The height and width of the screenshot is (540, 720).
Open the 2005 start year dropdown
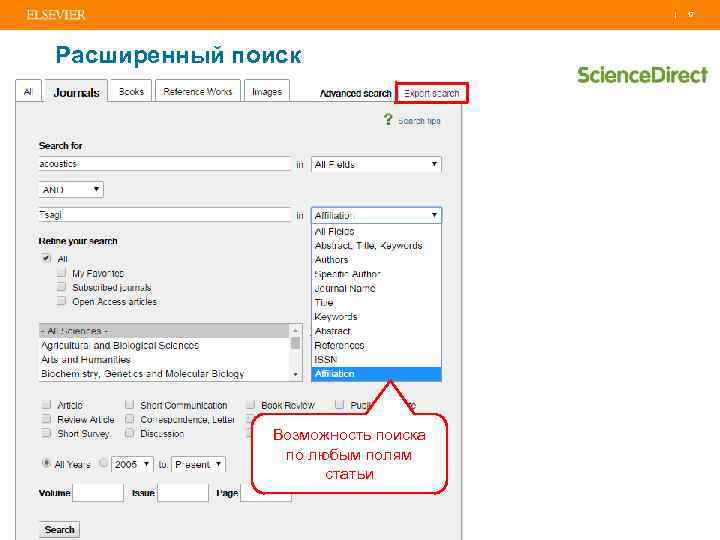132,464
